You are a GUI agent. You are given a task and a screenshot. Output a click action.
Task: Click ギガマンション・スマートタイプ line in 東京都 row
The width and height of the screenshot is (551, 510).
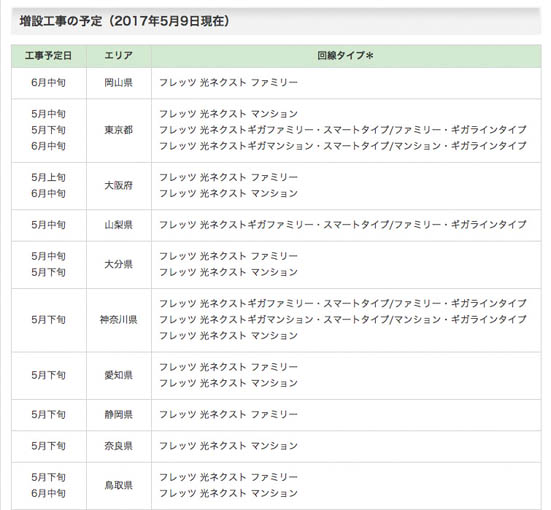(x=343, y=146)
